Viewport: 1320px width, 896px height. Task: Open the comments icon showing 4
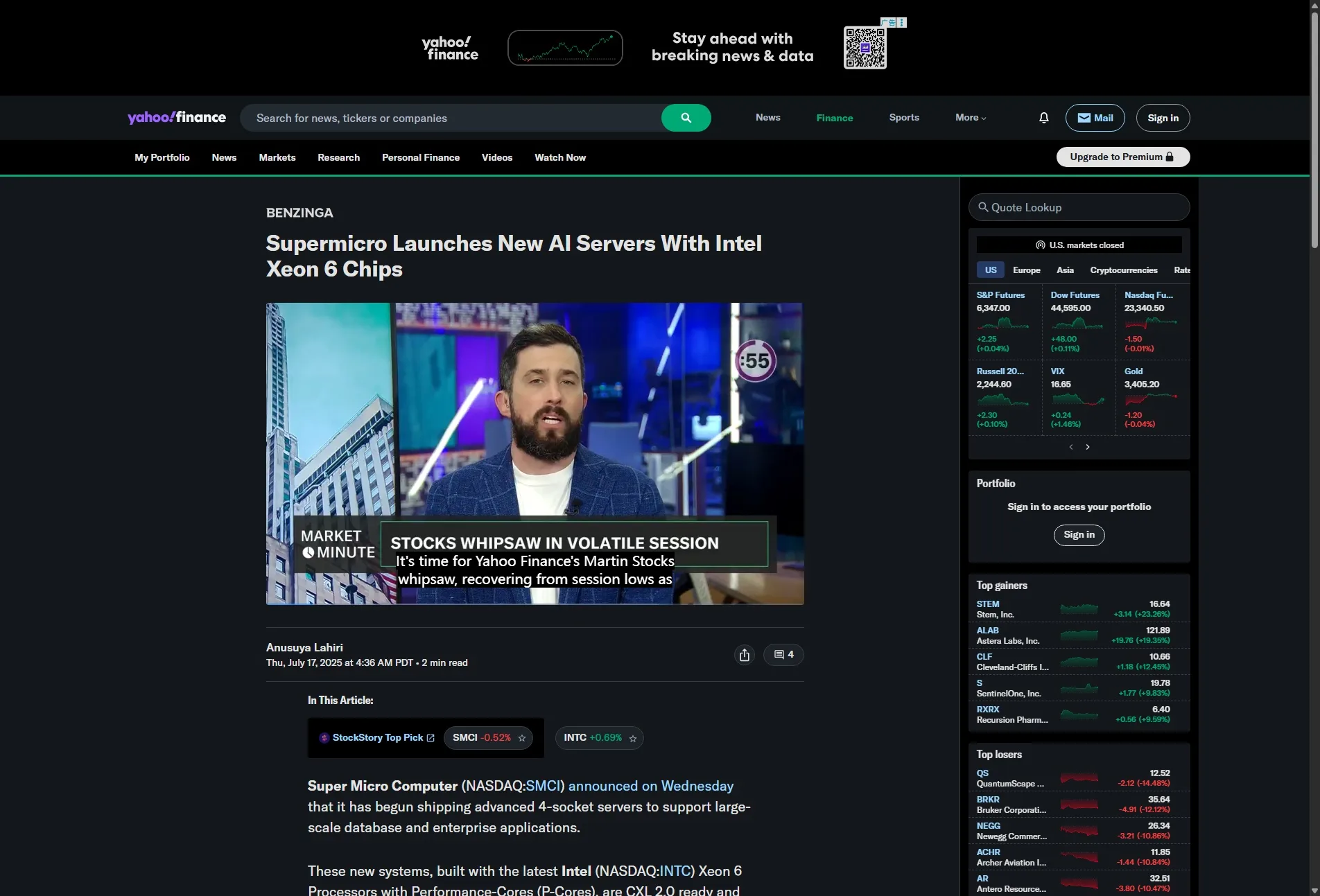783,655
